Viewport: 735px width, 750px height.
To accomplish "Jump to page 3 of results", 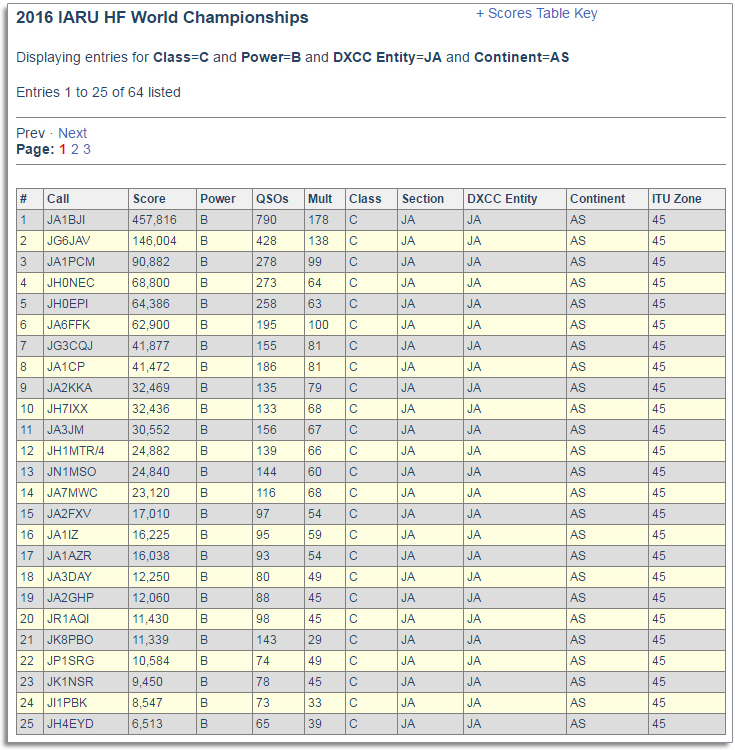I will tap(87, 149).
